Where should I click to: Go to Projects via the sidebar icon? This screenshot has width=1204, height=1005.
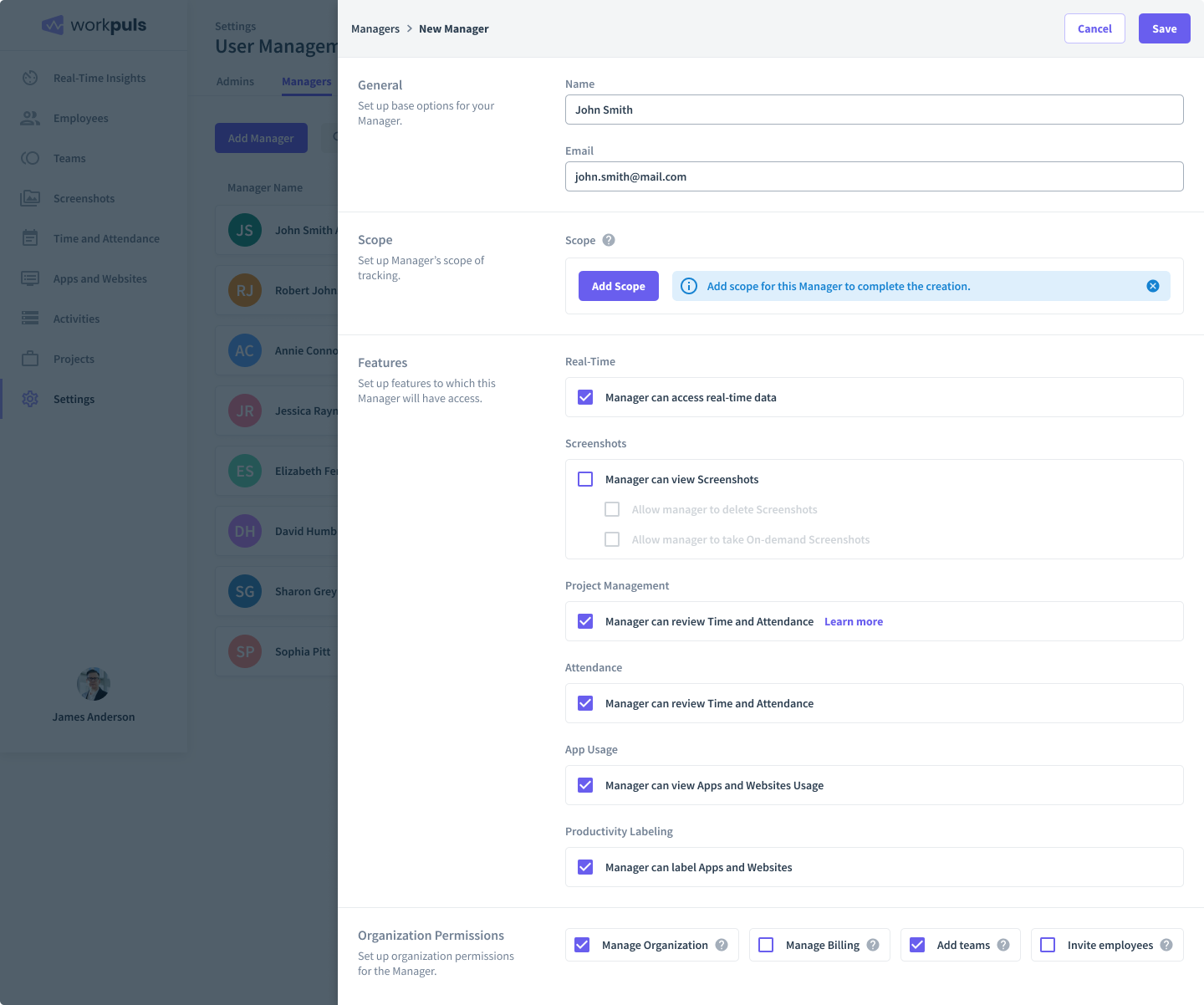(x=30, y=359)
